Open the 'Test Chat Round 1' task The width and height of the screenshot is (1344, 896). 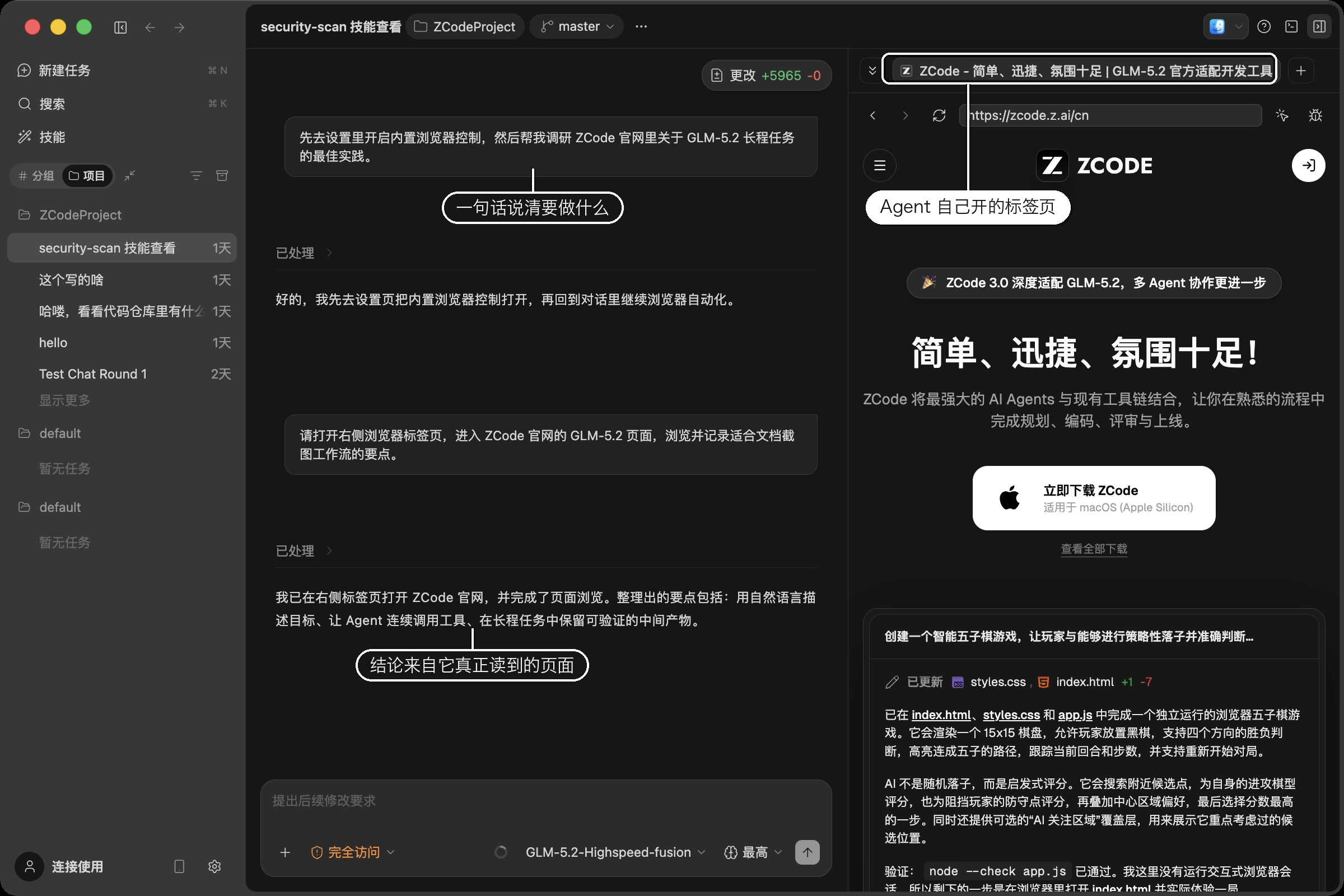[122, 374]
